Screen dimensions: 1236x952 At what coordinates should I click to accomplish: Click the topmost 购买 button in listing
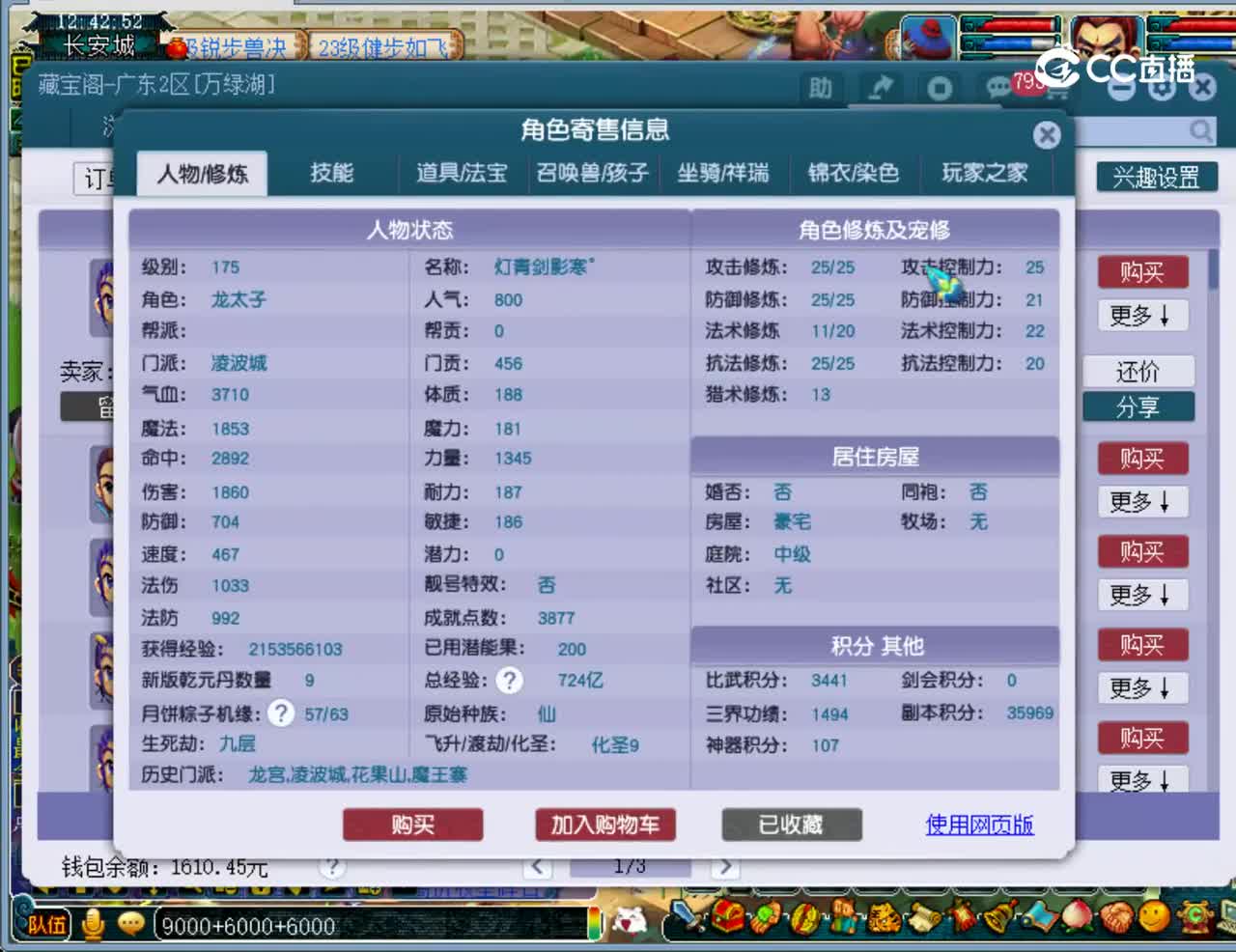pos(1142,272)
